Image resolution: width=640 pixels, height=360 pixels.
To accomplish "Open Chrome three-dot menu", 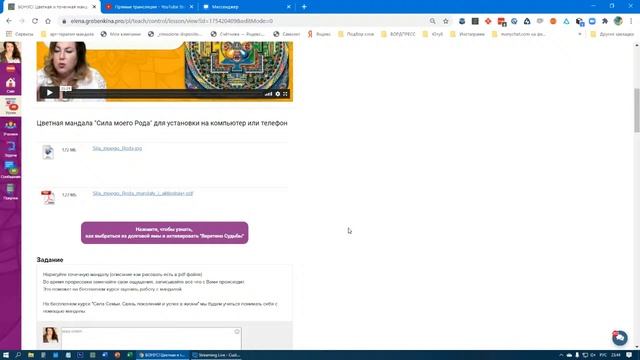I will [631, 21].
